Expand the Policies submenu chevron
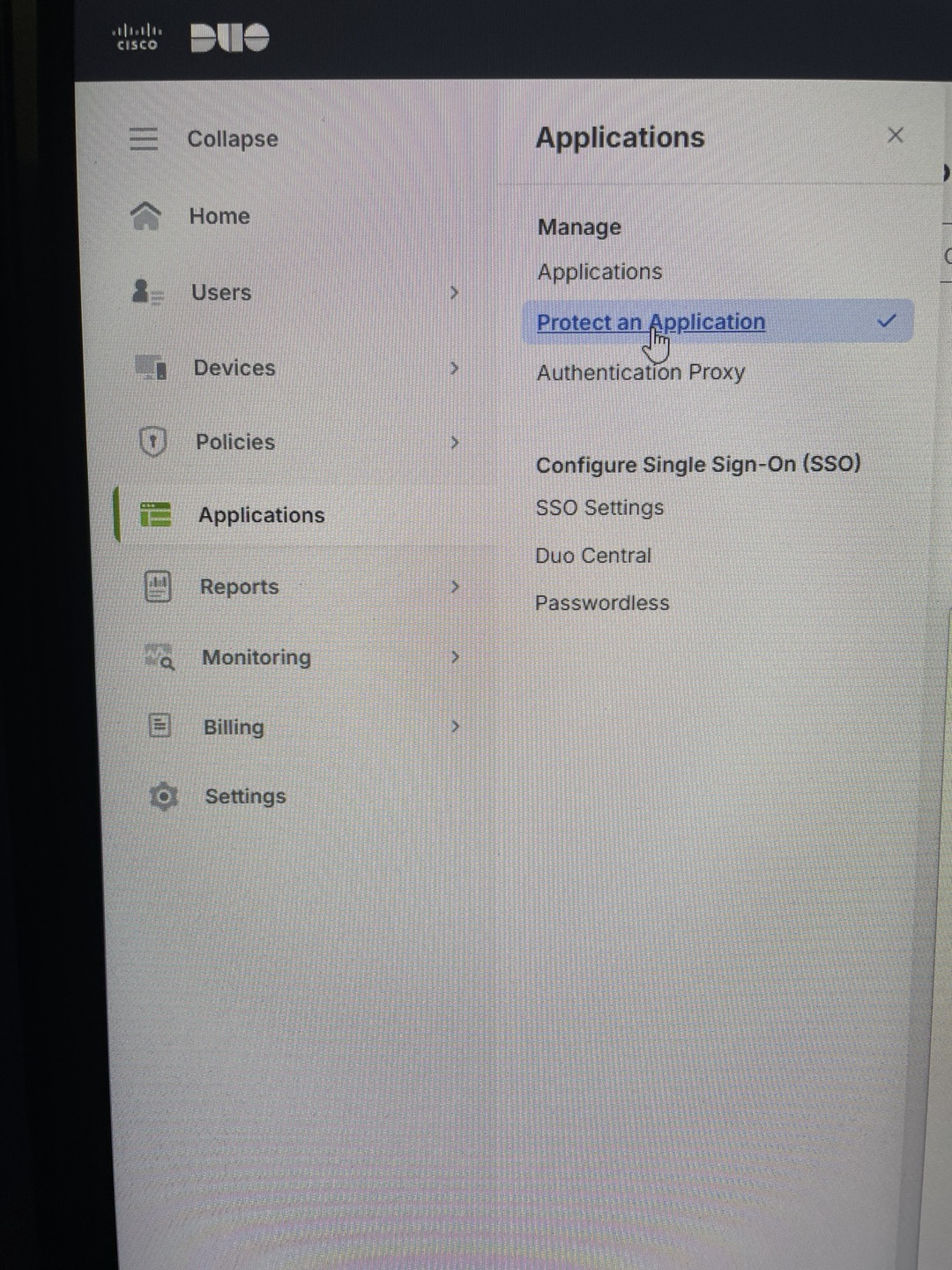Image resolution: width=952 pixels, height=1270 pixels. (455, 442)
